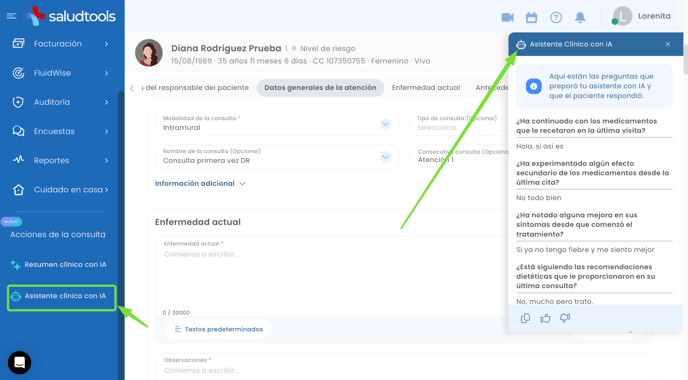The image size is (688, 380).
Task: Click answer "Hola, si así es"
Action: (x=540, y=146)
